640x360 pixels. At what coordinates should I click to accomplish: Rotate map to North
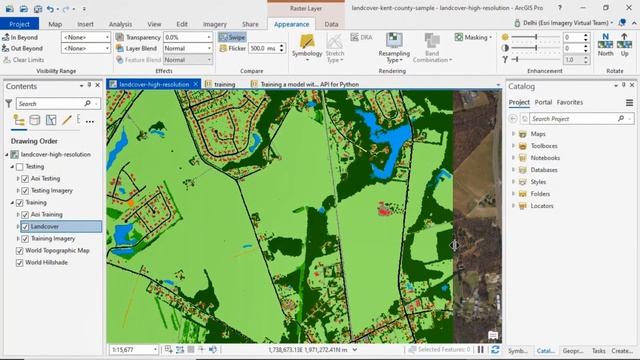click(605, 45)
